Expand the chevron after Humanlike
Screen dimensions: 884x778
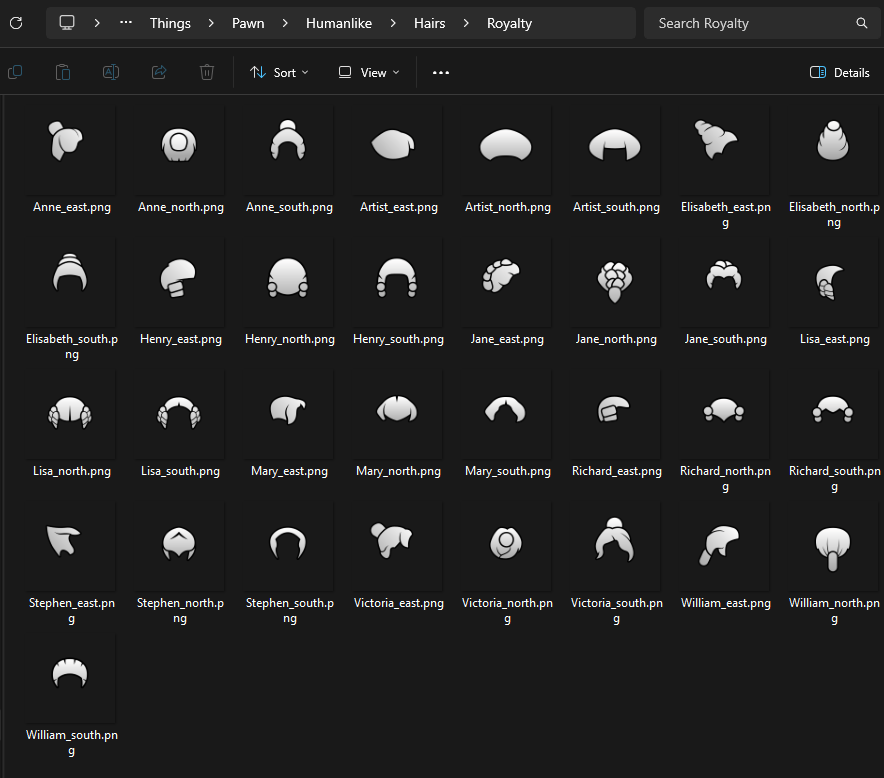click(393, 23)
